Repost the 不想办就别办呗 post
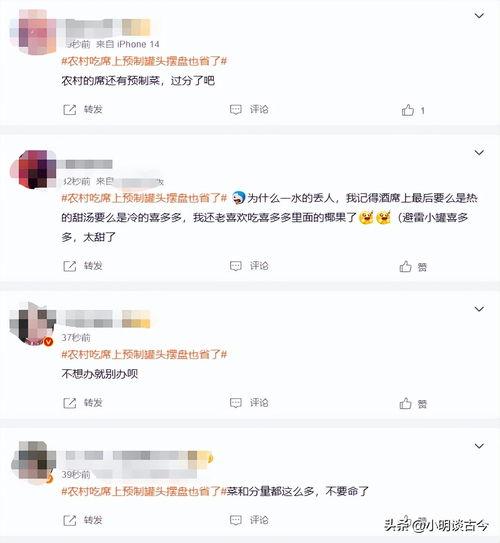The image size is (500, 543). (x=70, y=403)
